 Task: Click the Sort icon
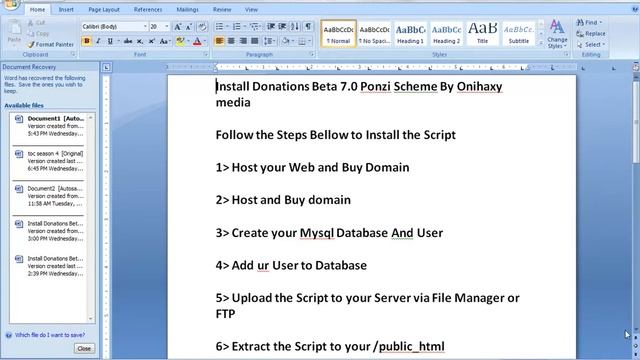295,27
